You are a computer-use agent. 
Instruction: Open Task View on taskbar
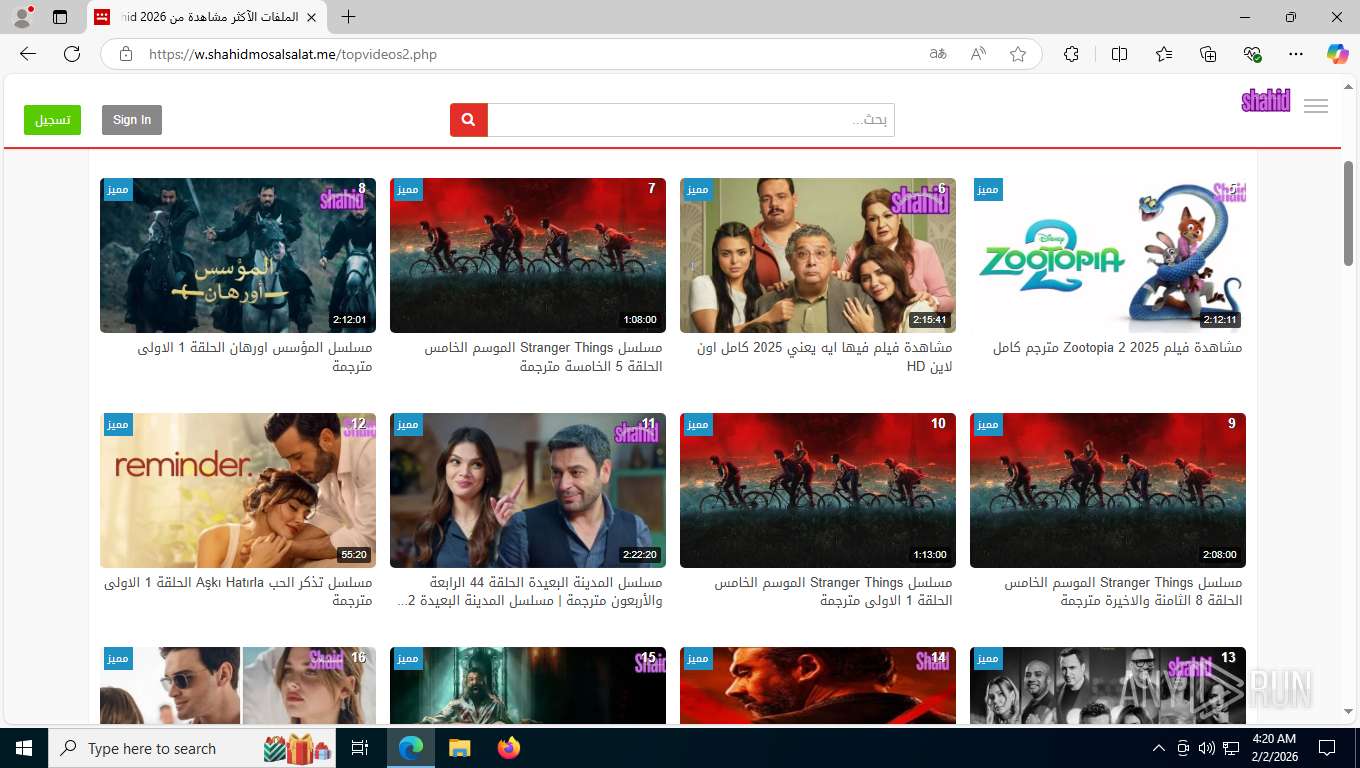tap(360, 748)
